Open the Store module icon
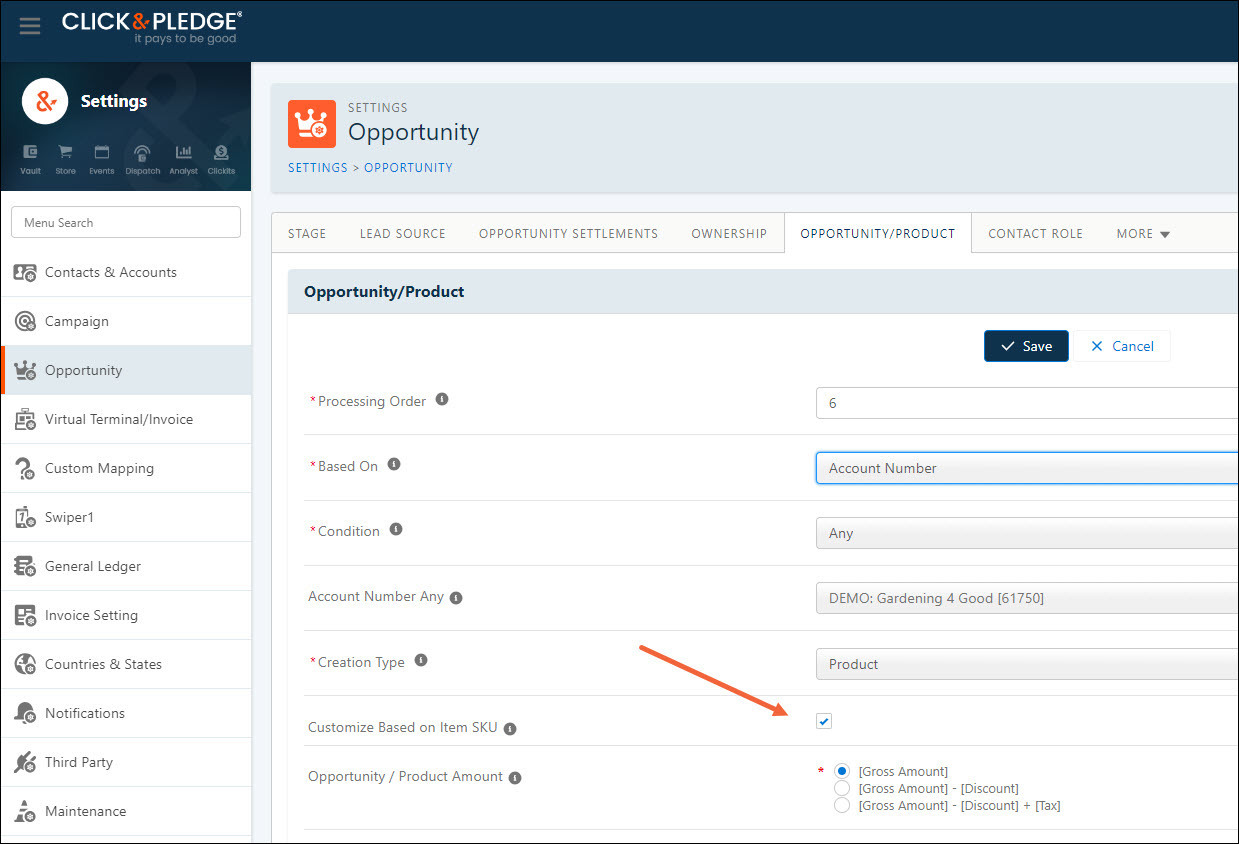The image size is (1239, 844). click(x=65, y=159)
